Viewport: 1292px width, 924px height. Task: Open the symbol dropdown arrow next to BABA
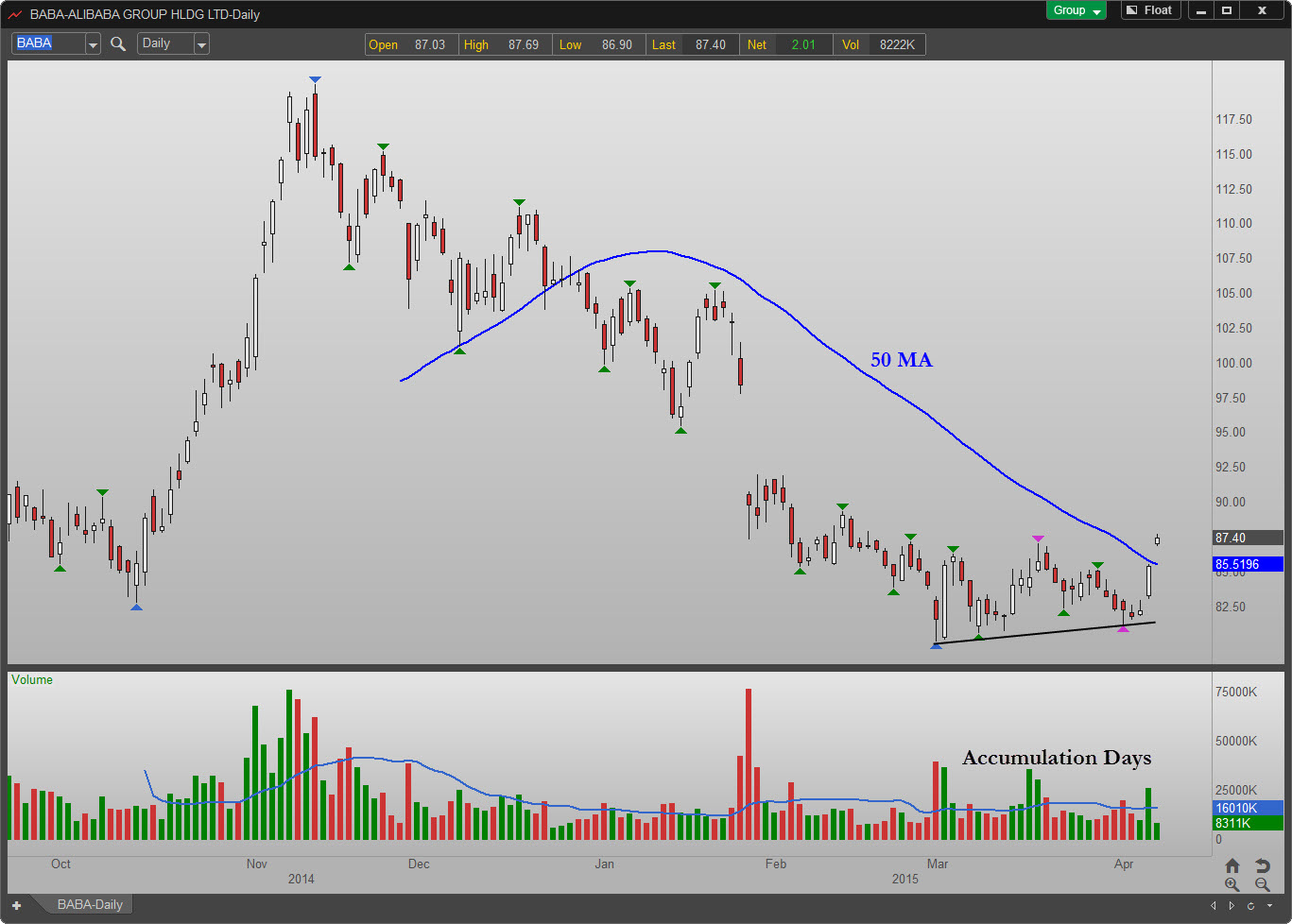tap(93, 43)
